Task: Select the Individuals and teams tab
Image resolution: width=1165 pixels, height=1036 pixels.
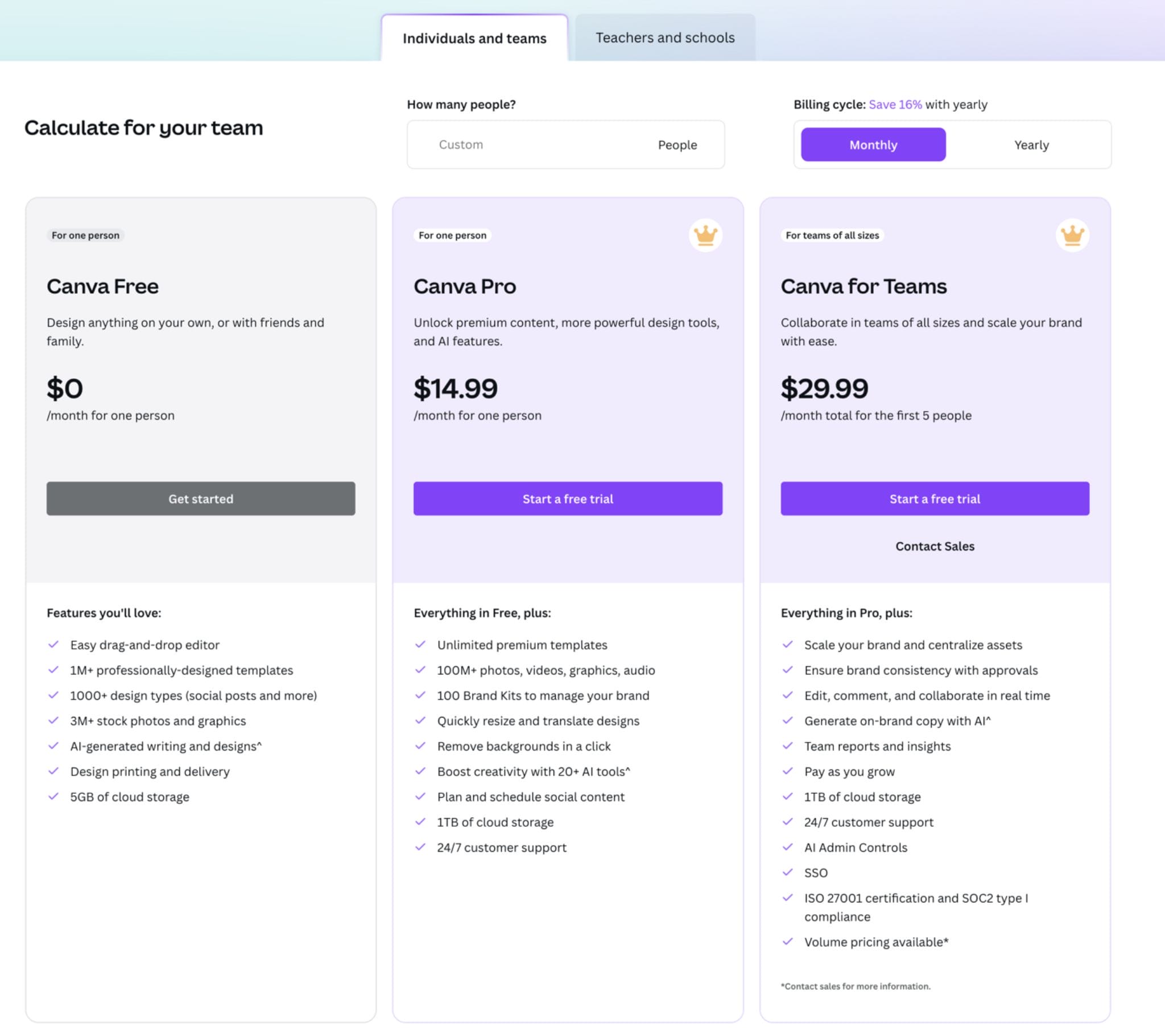Action: tap(474, 38)
